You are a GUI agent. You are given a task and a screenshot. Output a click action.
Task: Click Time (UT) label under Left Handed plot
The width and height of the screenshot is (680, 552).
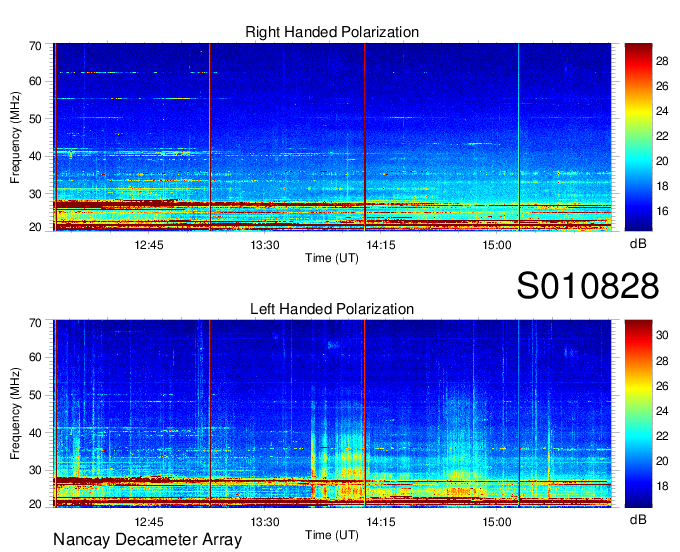point(332,535)
